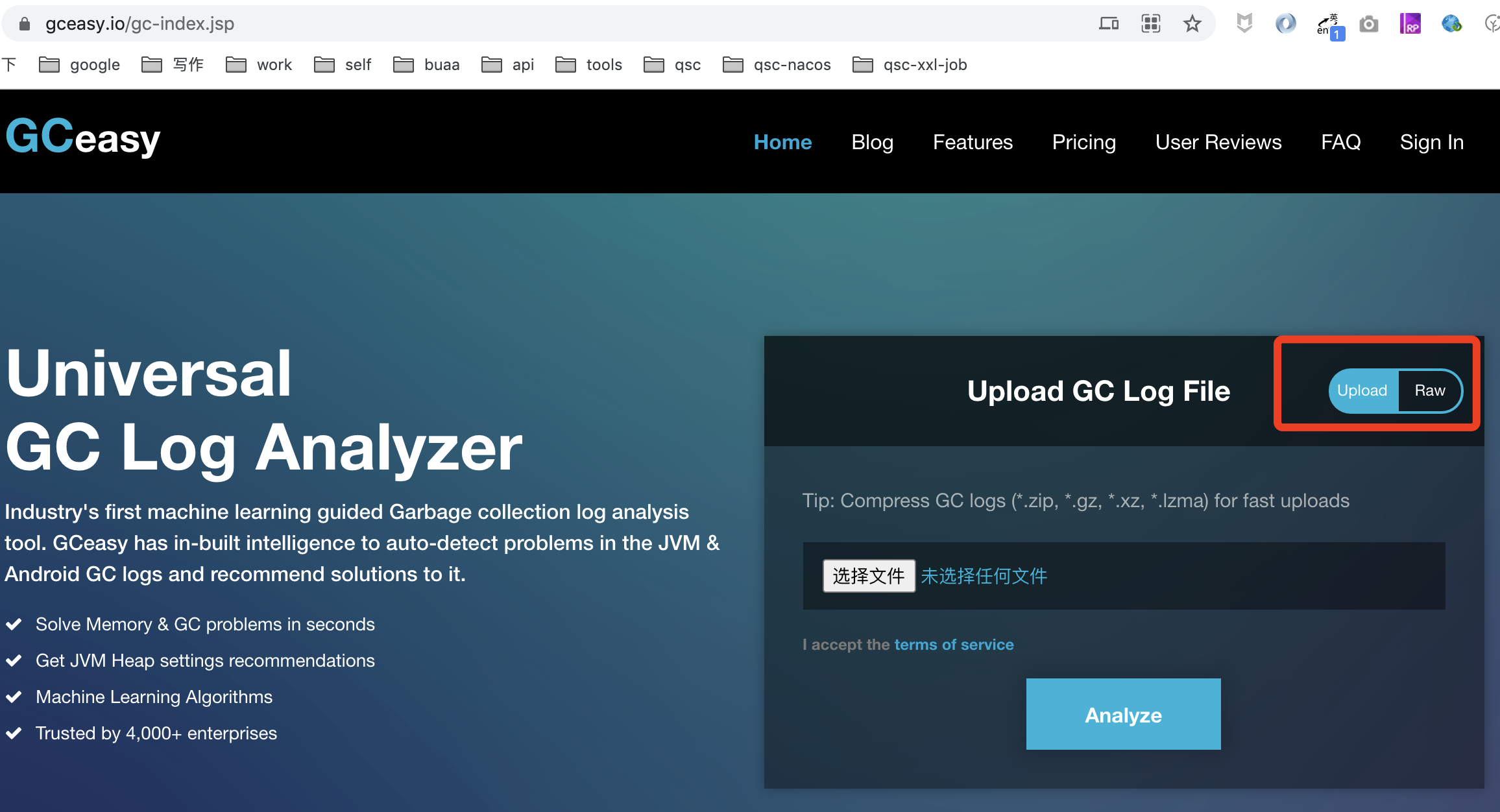Open the qsc-nacos bookmarks folder
The height and width of the screenshot is (812, 1500).
click(x=777, y=65)
